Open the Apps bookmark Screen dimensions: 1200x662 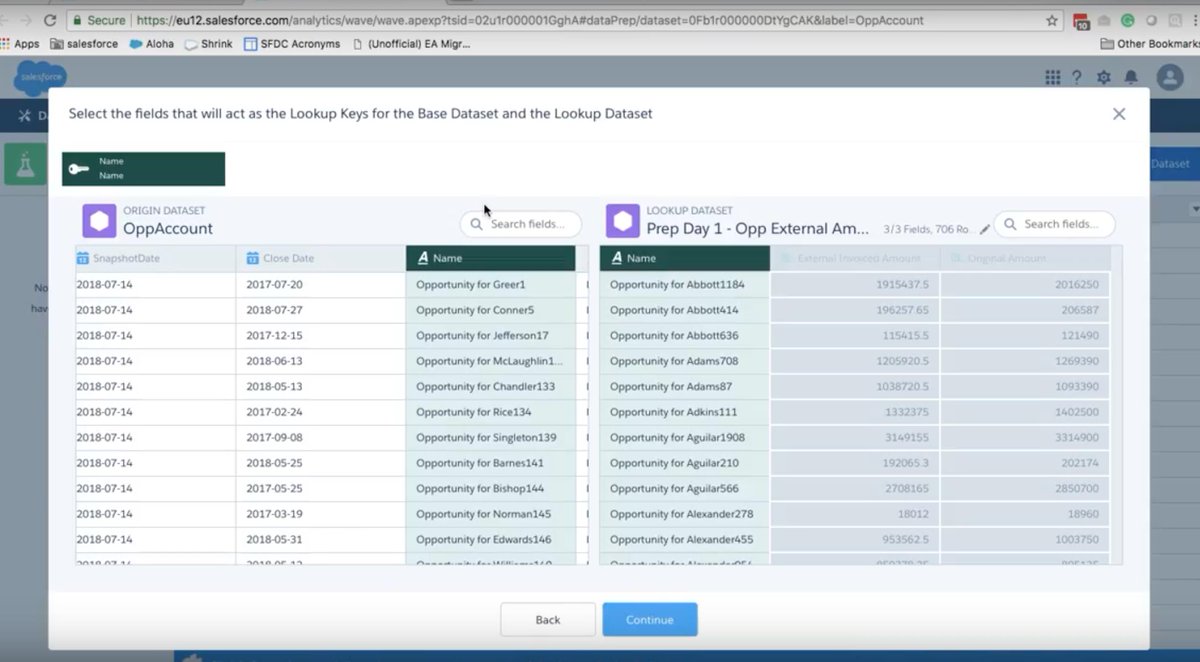coord(20,44)
